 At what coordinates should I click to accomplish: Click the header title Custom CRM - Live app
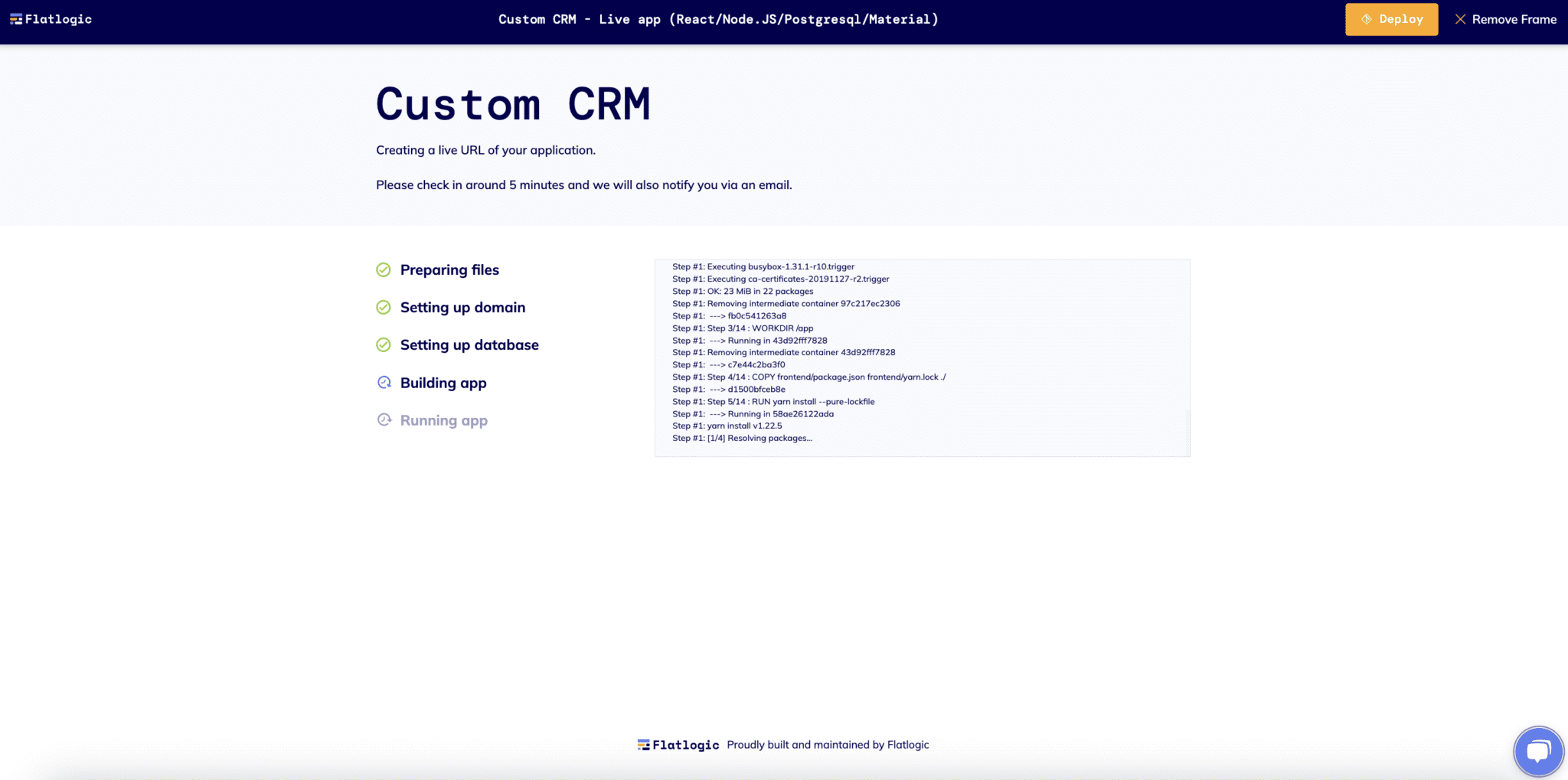coord(718,19)
